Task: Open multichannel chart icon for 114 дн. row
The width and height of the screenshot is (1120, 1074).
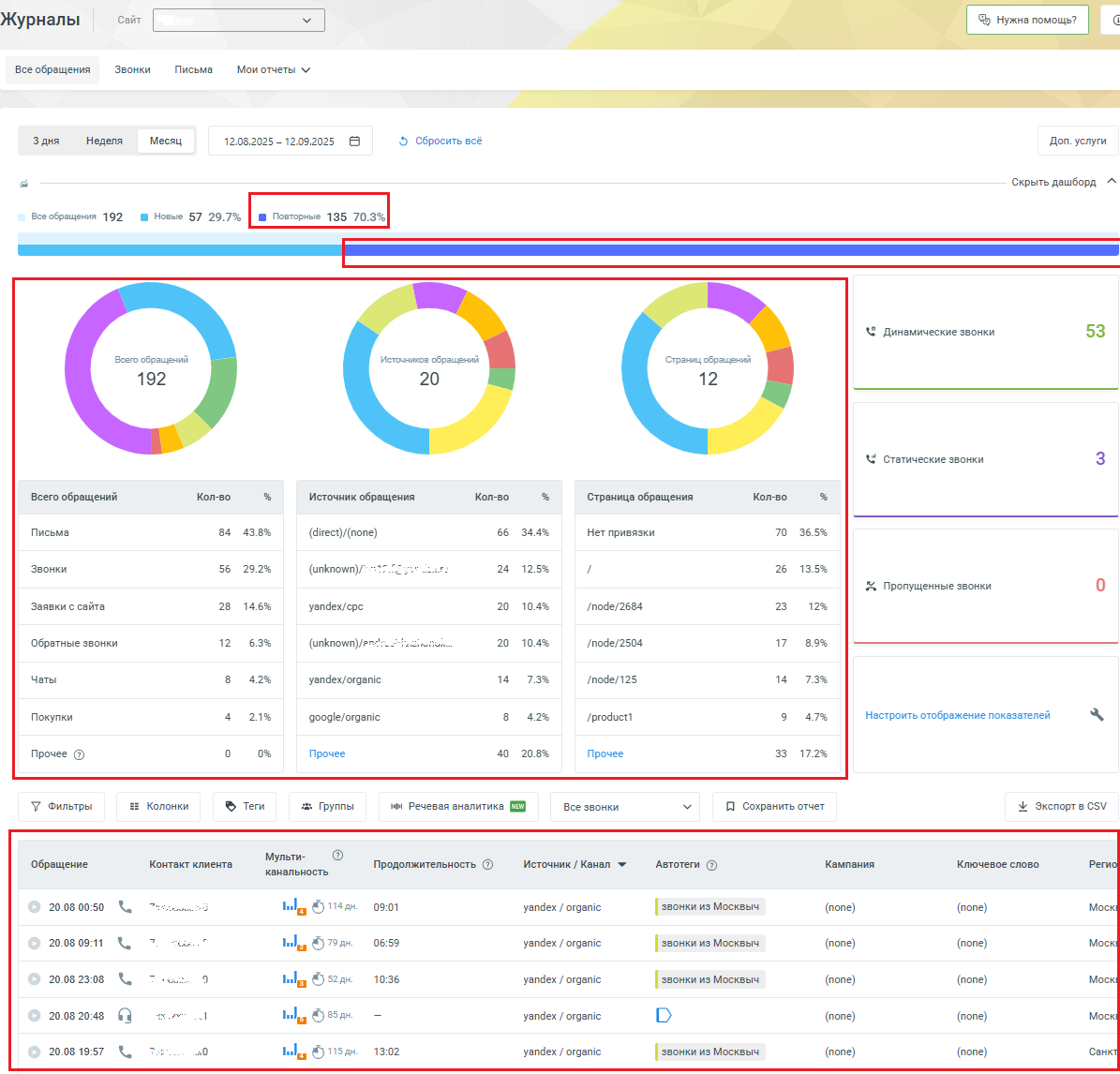Action: click(x=293, y=907)
